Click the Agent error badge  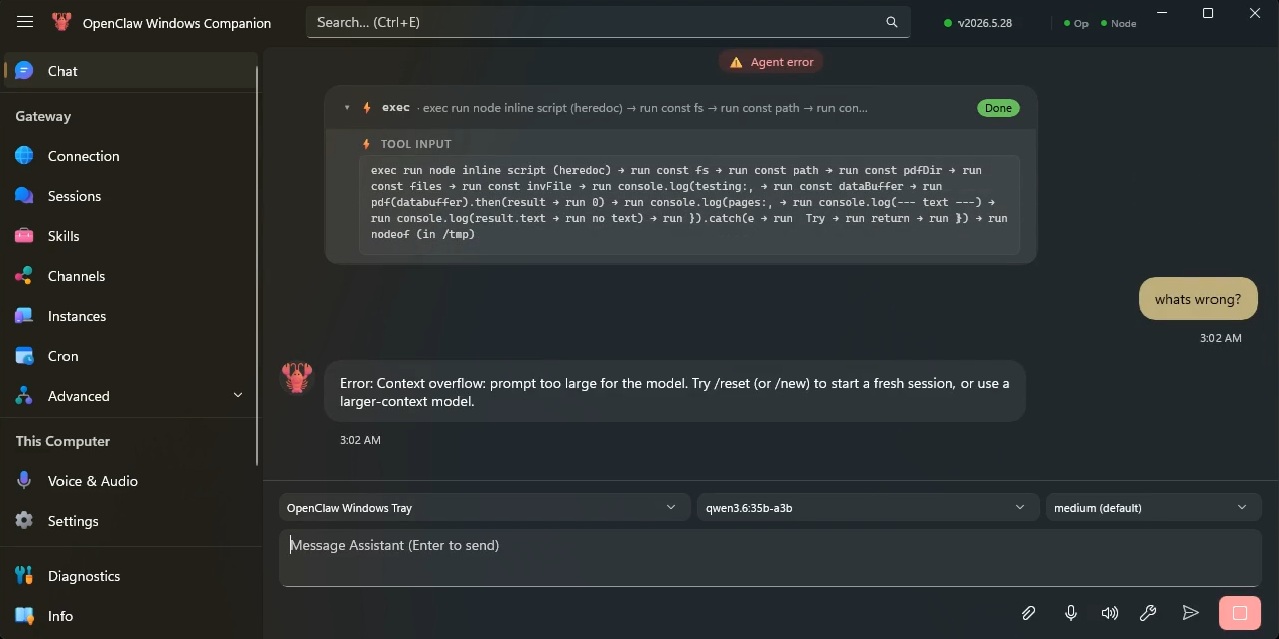click(771, 62)
